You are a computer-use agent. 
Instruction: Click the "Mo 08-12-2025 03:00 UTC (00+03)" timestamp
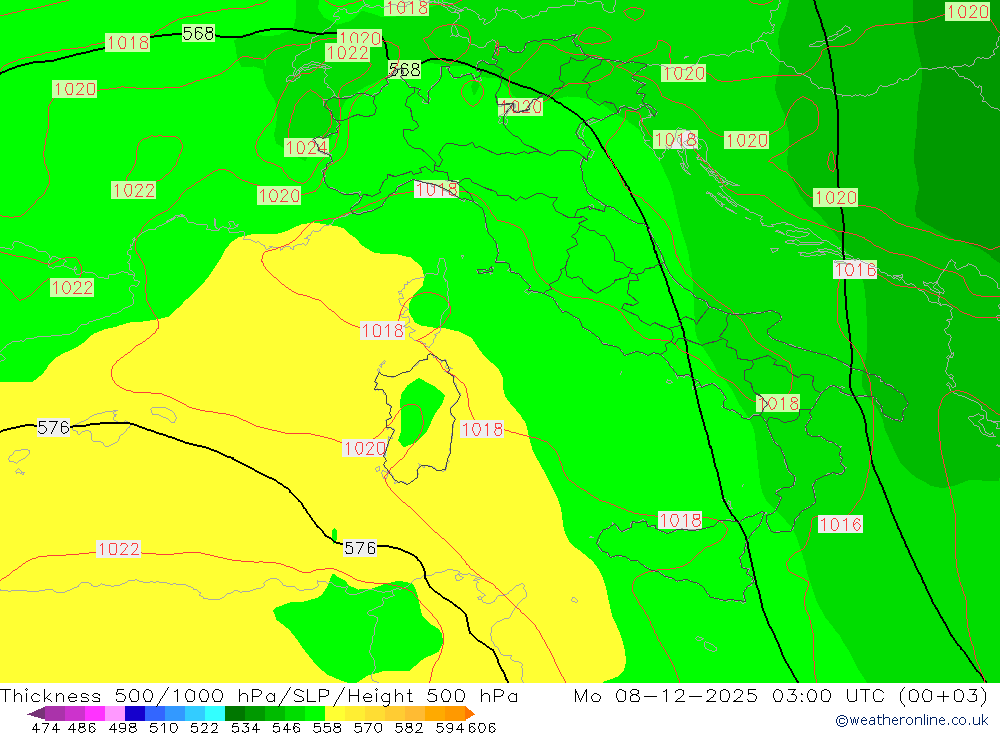click(x=781, y=695)
